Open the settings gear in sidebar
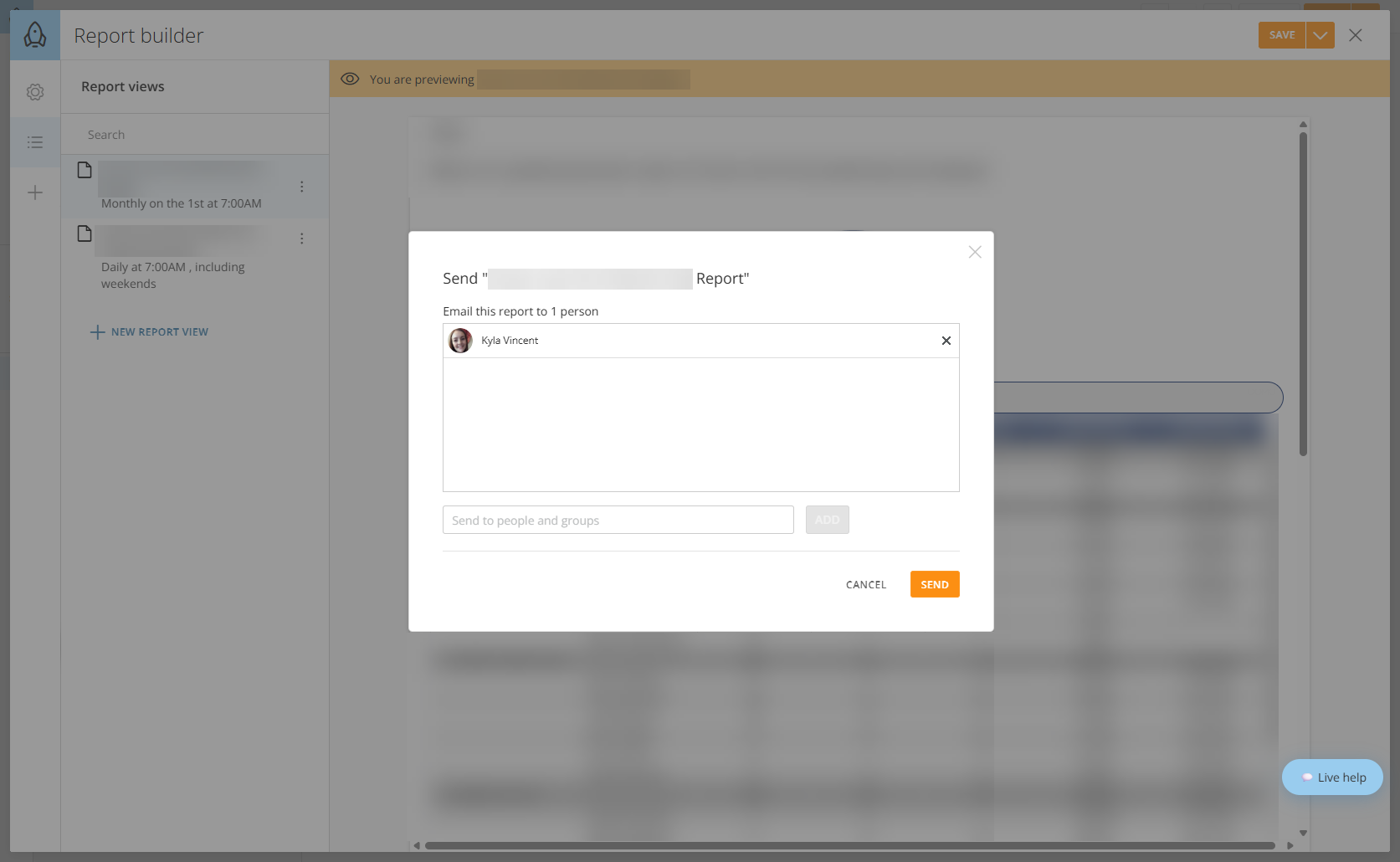 35,92
